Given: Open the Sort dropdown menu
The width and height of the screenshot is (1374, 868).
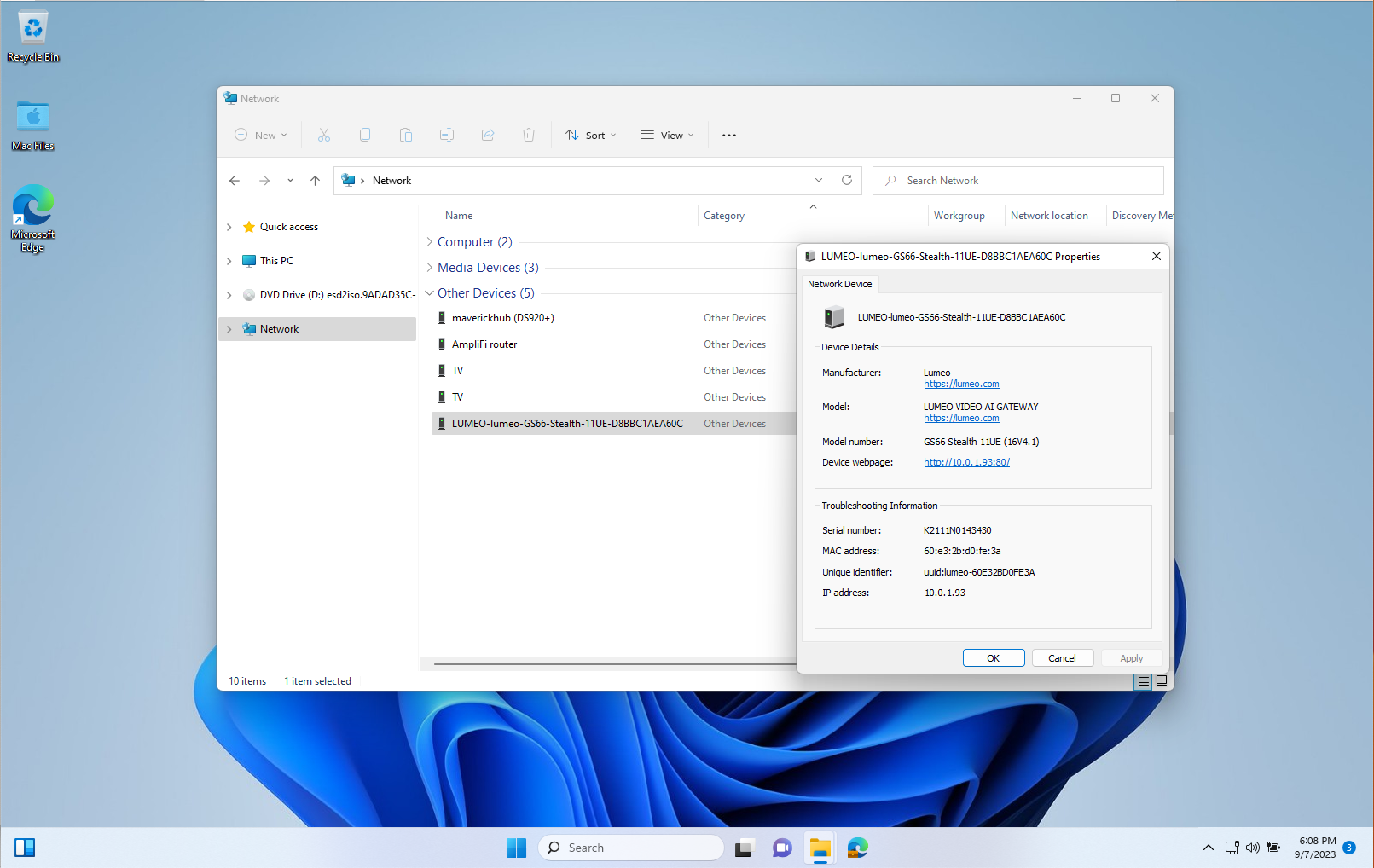Looking at the screenshot, I should point(590,136).
